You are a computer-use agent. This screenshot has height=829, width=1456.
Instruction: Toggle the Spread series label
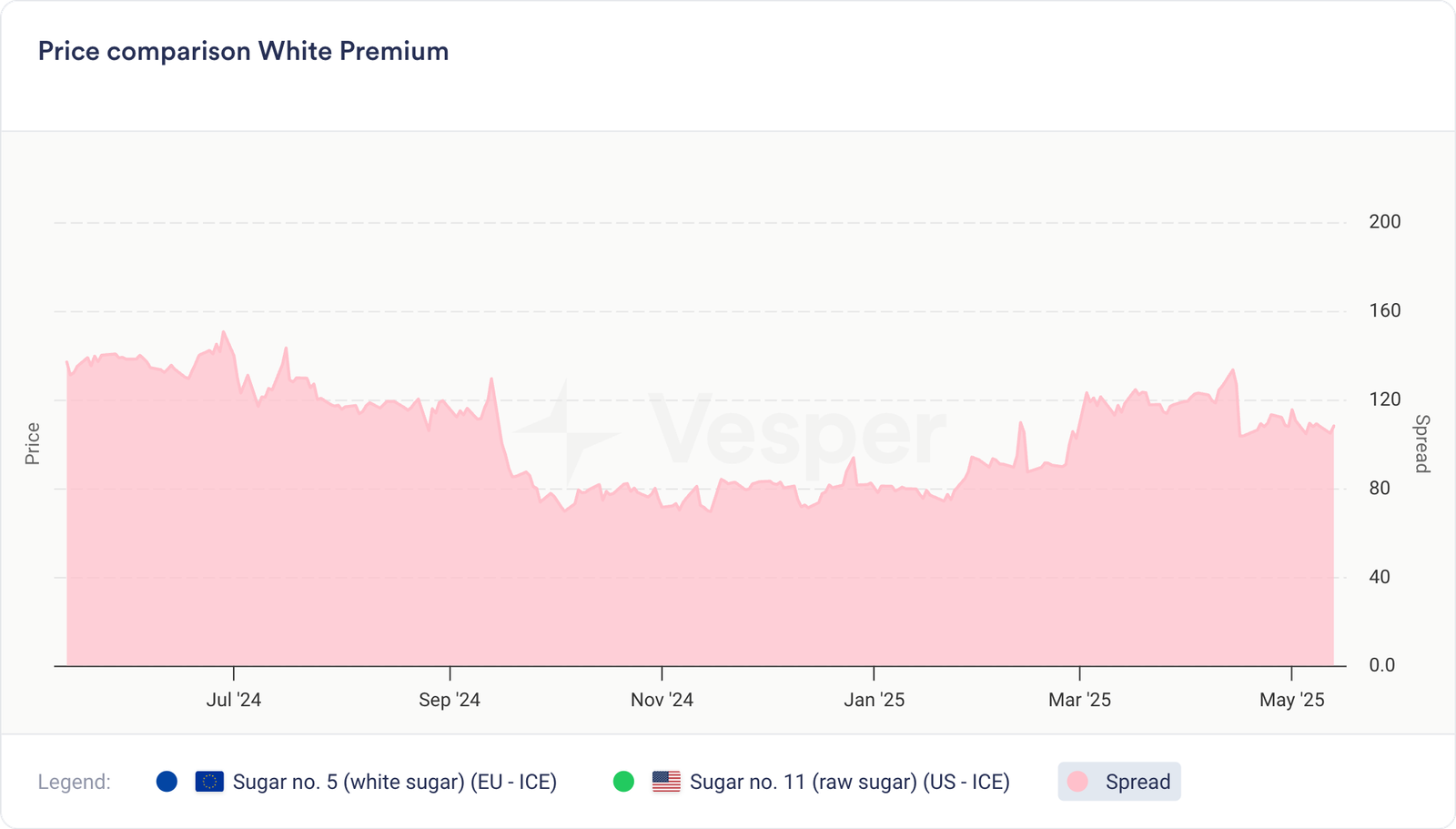[1137, 782]
